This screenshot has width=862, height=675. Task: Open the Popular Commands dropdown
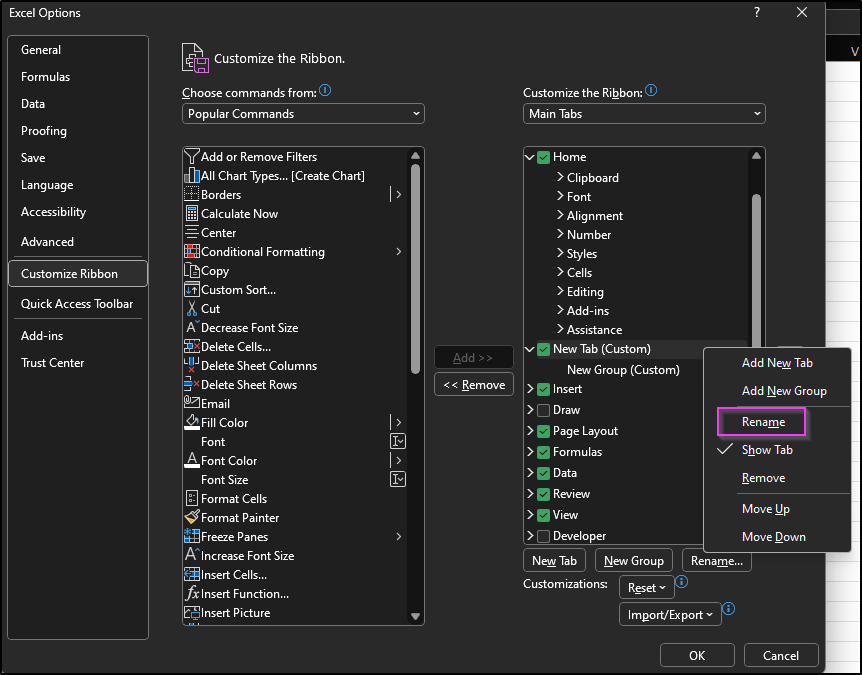(x=303, y=114)
